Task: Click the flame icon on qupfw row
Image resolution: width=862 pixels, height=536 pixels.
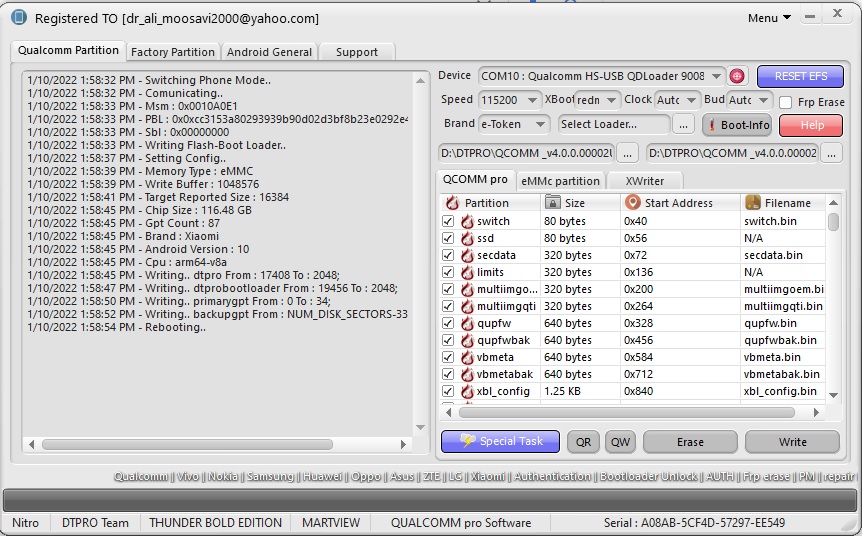Action: (x=467, y=323)
